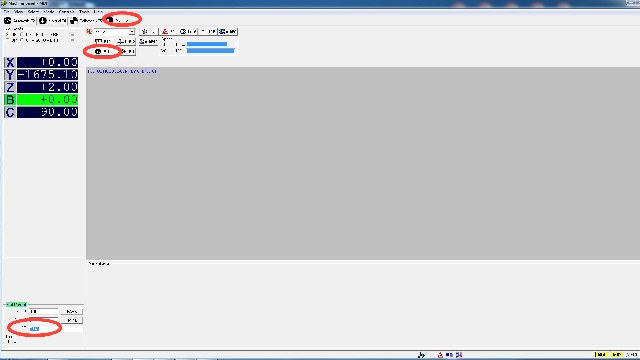
Task: Click the red-circled button in the top toolbar
Action: [x=120, y=20]
